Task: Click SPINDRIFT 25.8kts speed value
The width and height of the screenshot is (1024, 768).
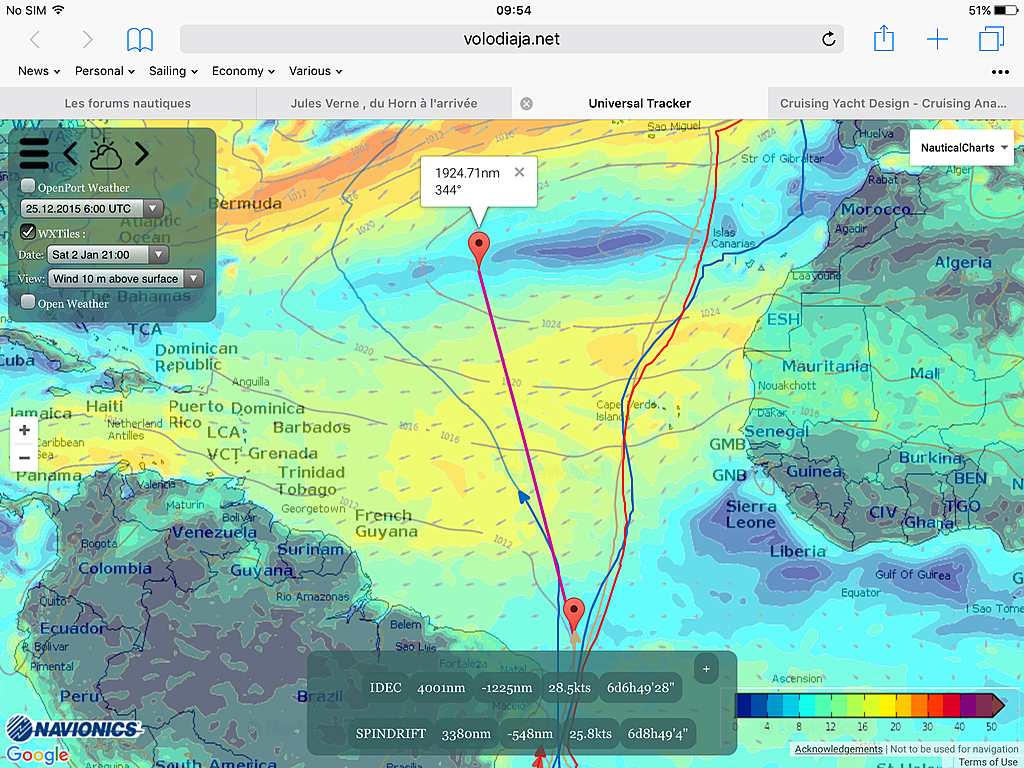Action: [590, 734]
